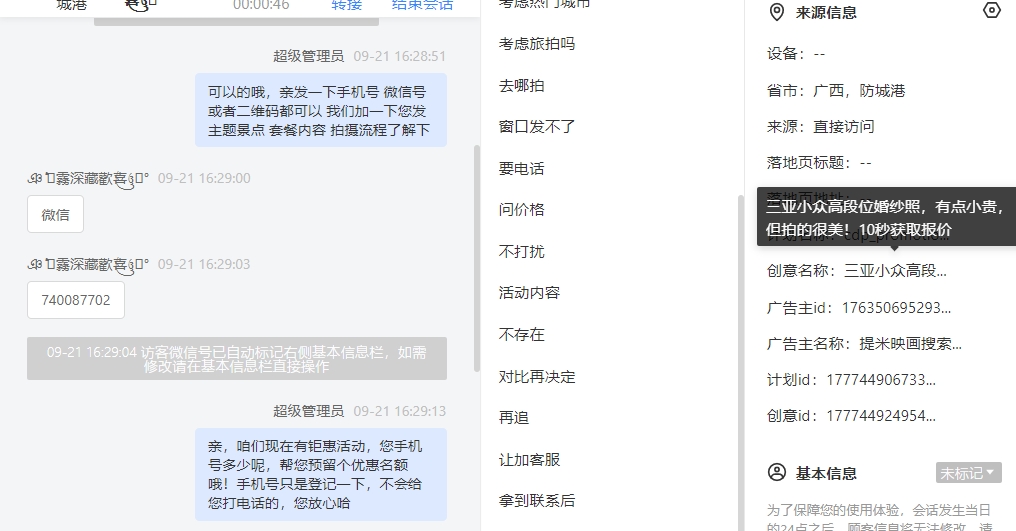Open the 未标记 dropdown
1016x531 pixels.
pos(968,473)
